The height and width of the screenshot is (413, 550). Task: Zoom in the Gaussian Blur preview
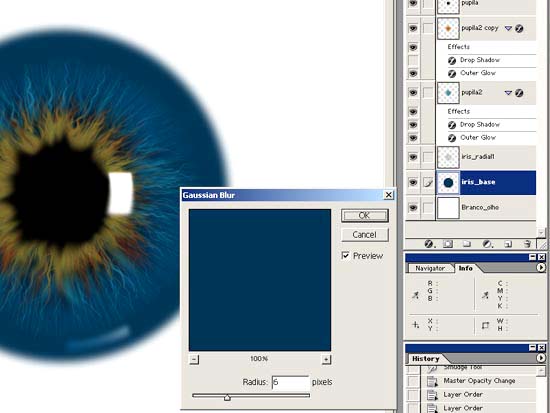point(326,359)
